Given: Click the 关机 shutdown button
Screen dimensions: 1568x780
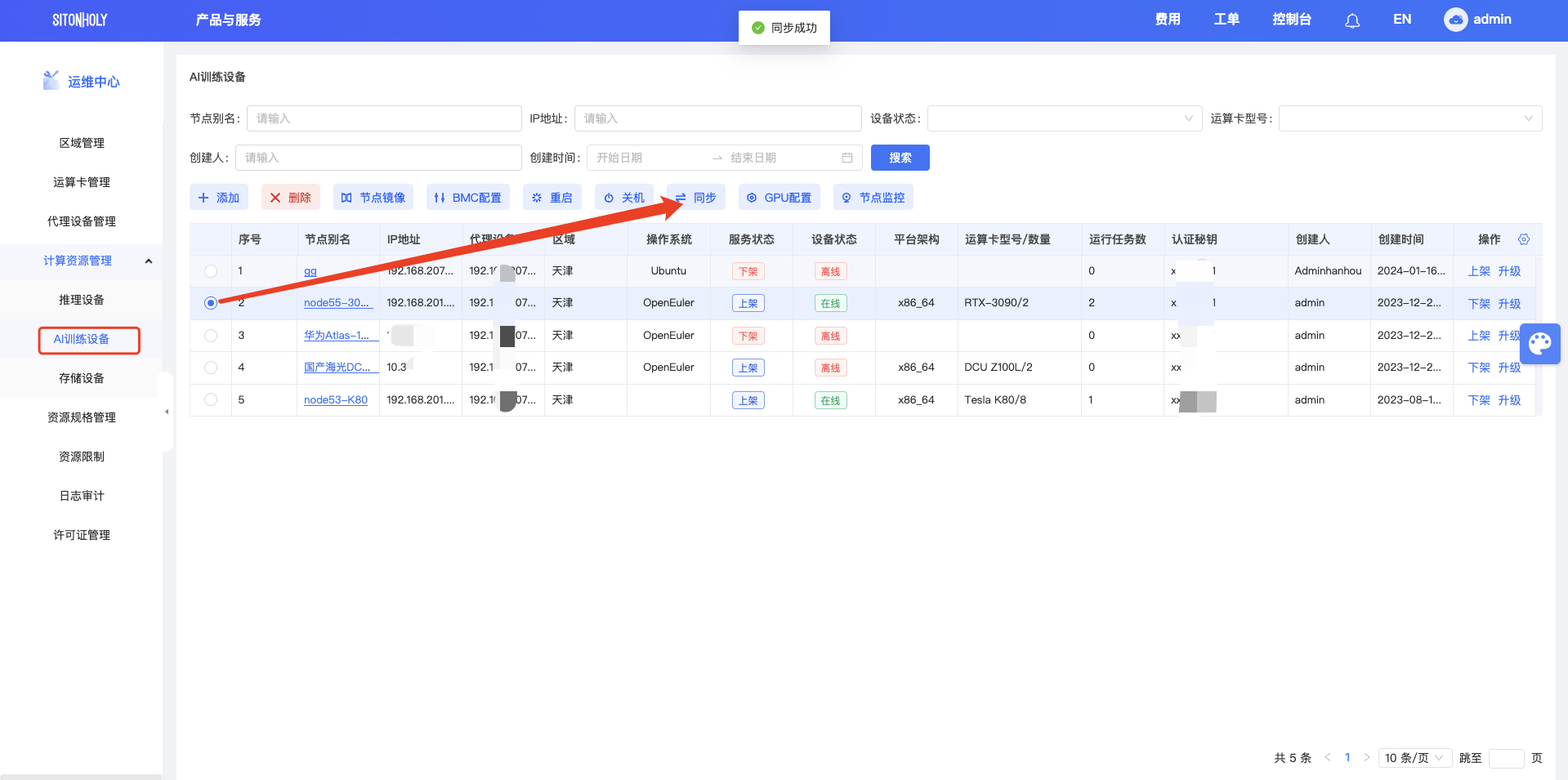Looking at the screenshot, I should click(624, 198).
